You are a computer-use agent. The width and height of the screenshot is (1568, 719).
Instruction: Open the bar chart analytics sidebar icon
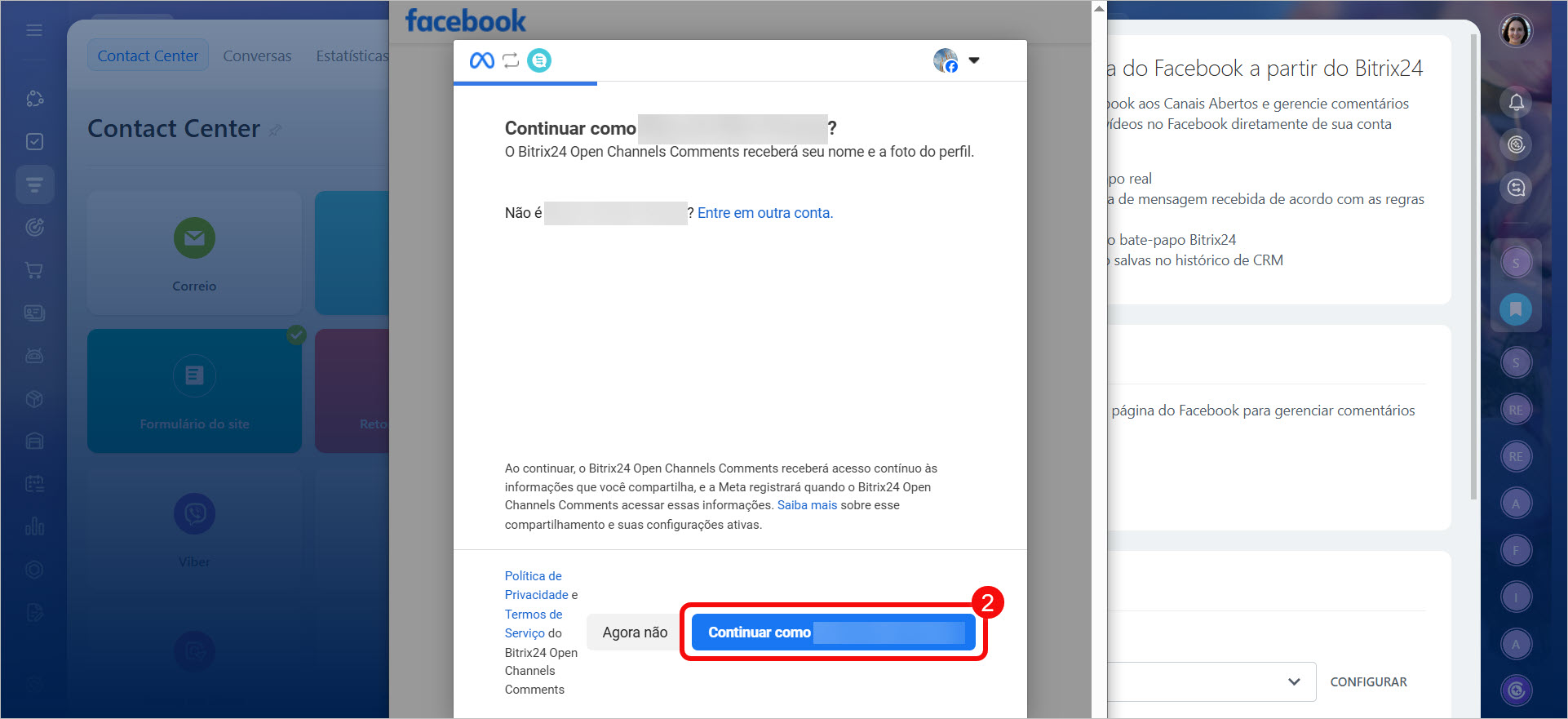[x=34, y=526]
